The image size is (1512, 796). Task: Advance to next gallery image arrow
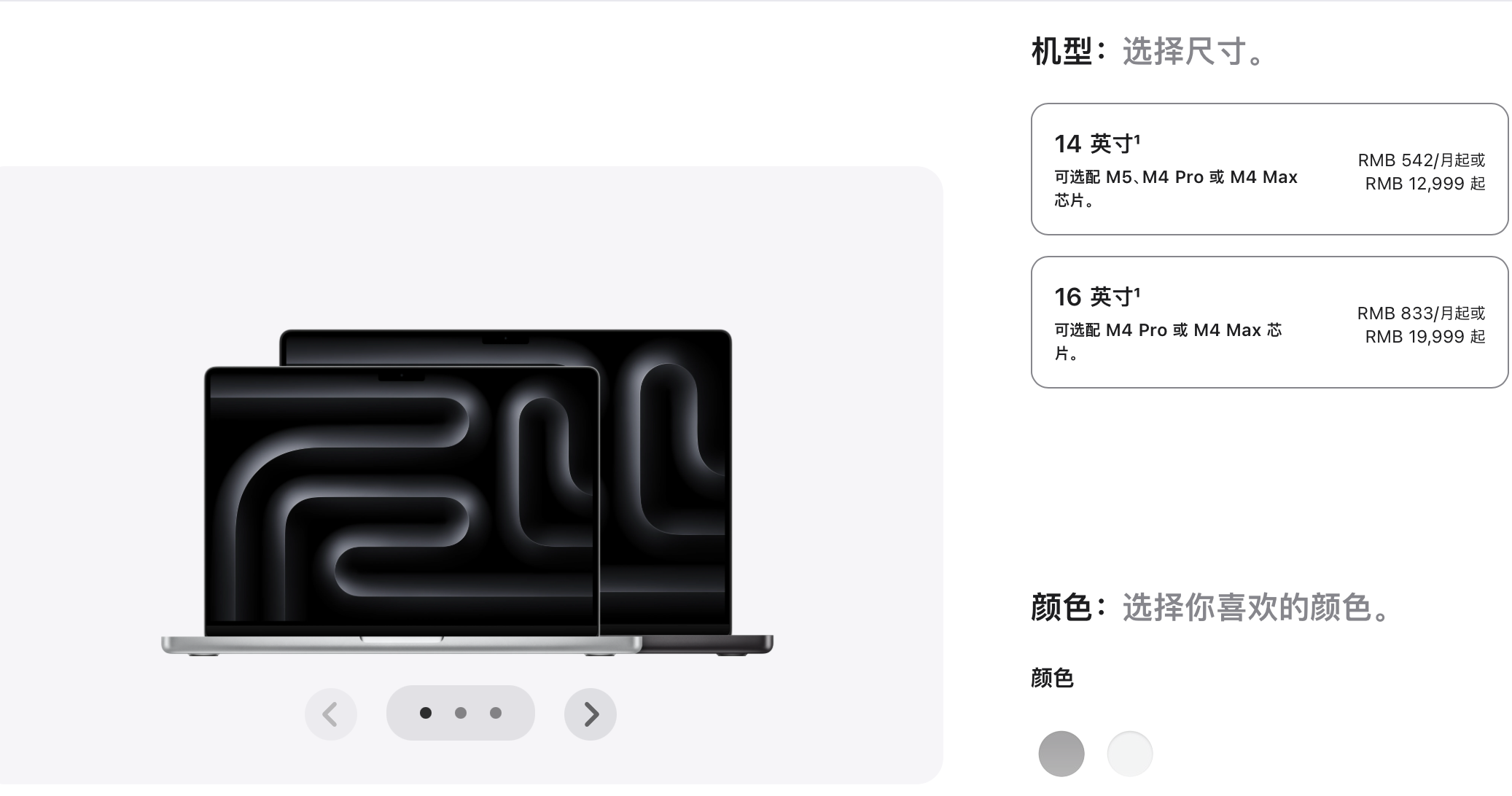(591, 714)
